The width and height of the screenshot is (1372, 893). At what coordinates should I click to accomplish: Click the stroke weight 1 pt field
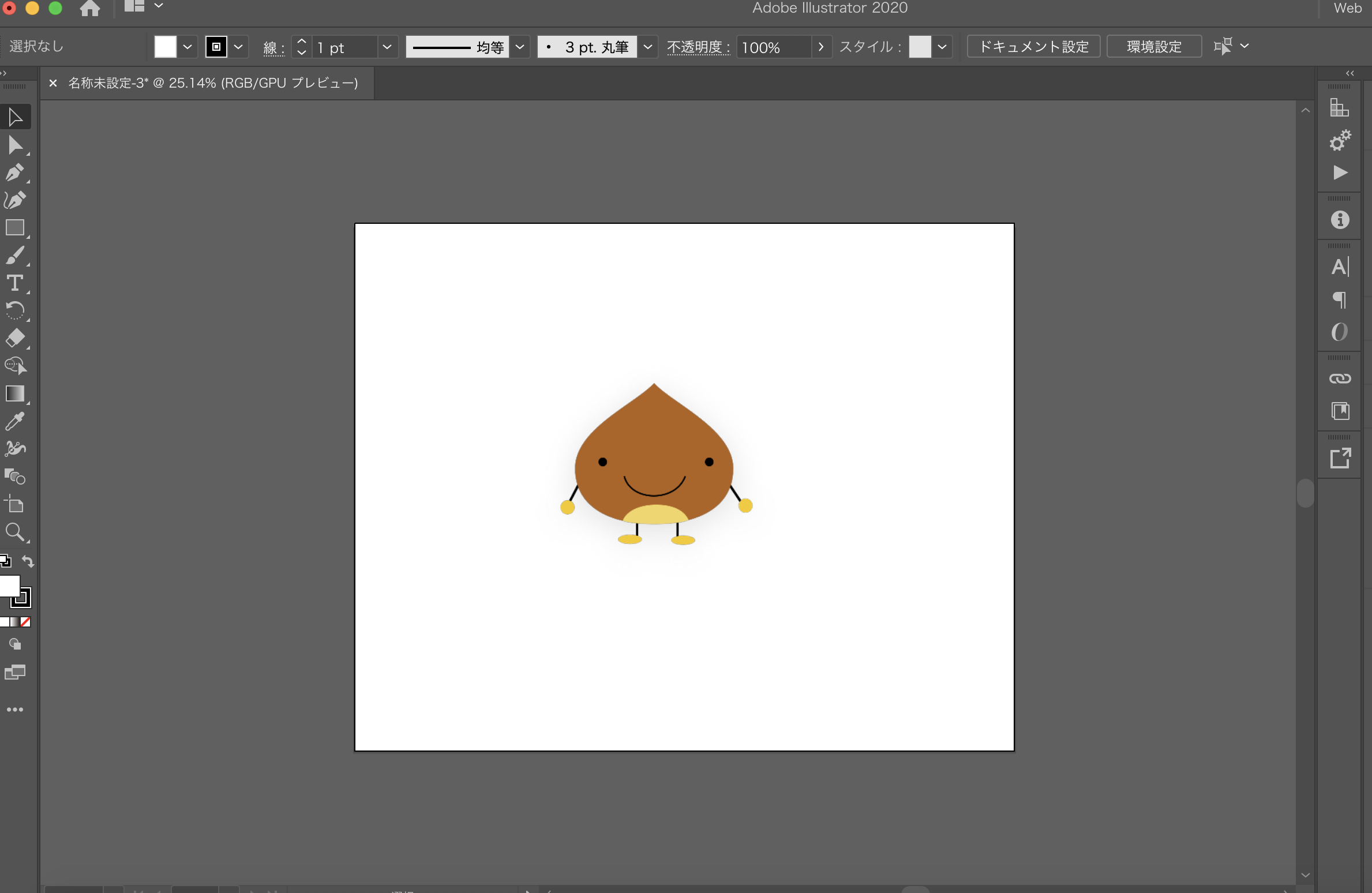point(345,47)
